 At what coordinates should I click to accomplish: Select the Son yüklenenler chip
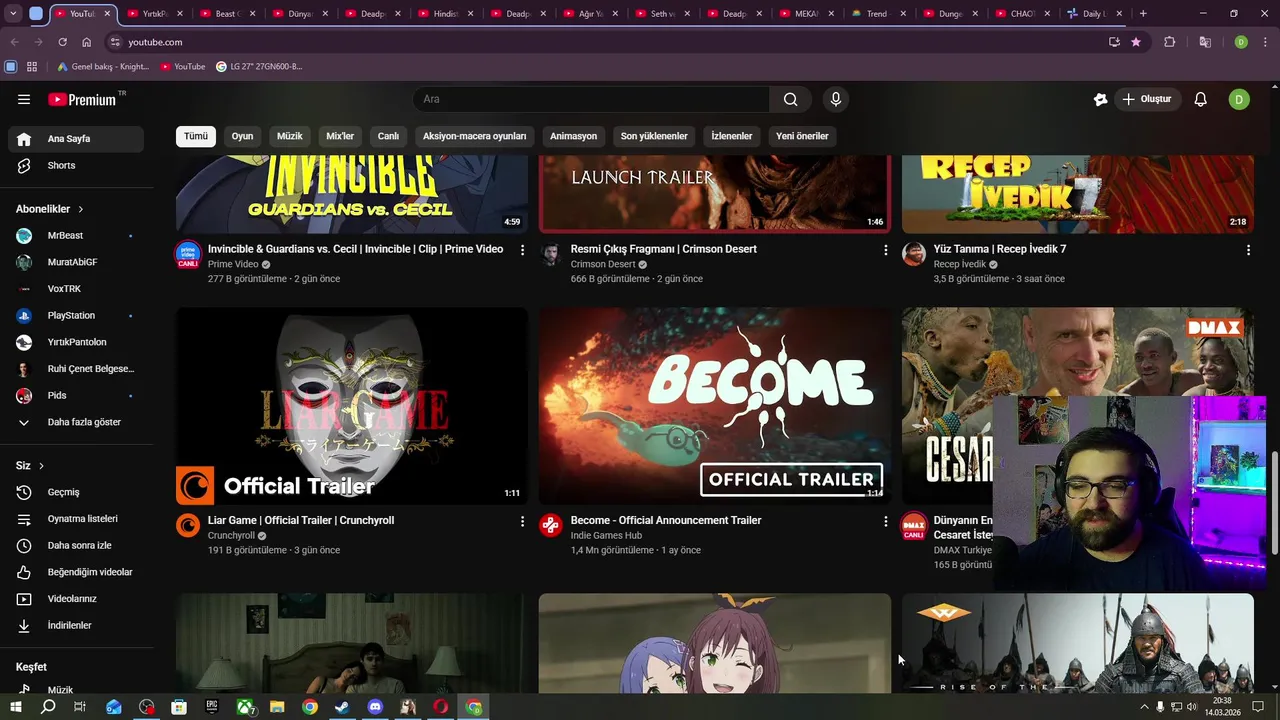(x=654, y=136)
